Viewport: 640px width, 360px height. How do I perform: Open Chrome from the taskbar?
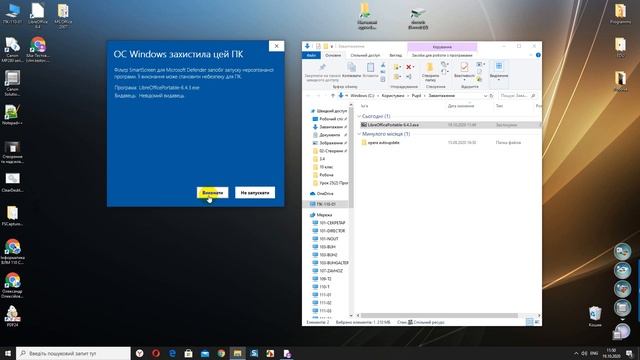(221, 353)
